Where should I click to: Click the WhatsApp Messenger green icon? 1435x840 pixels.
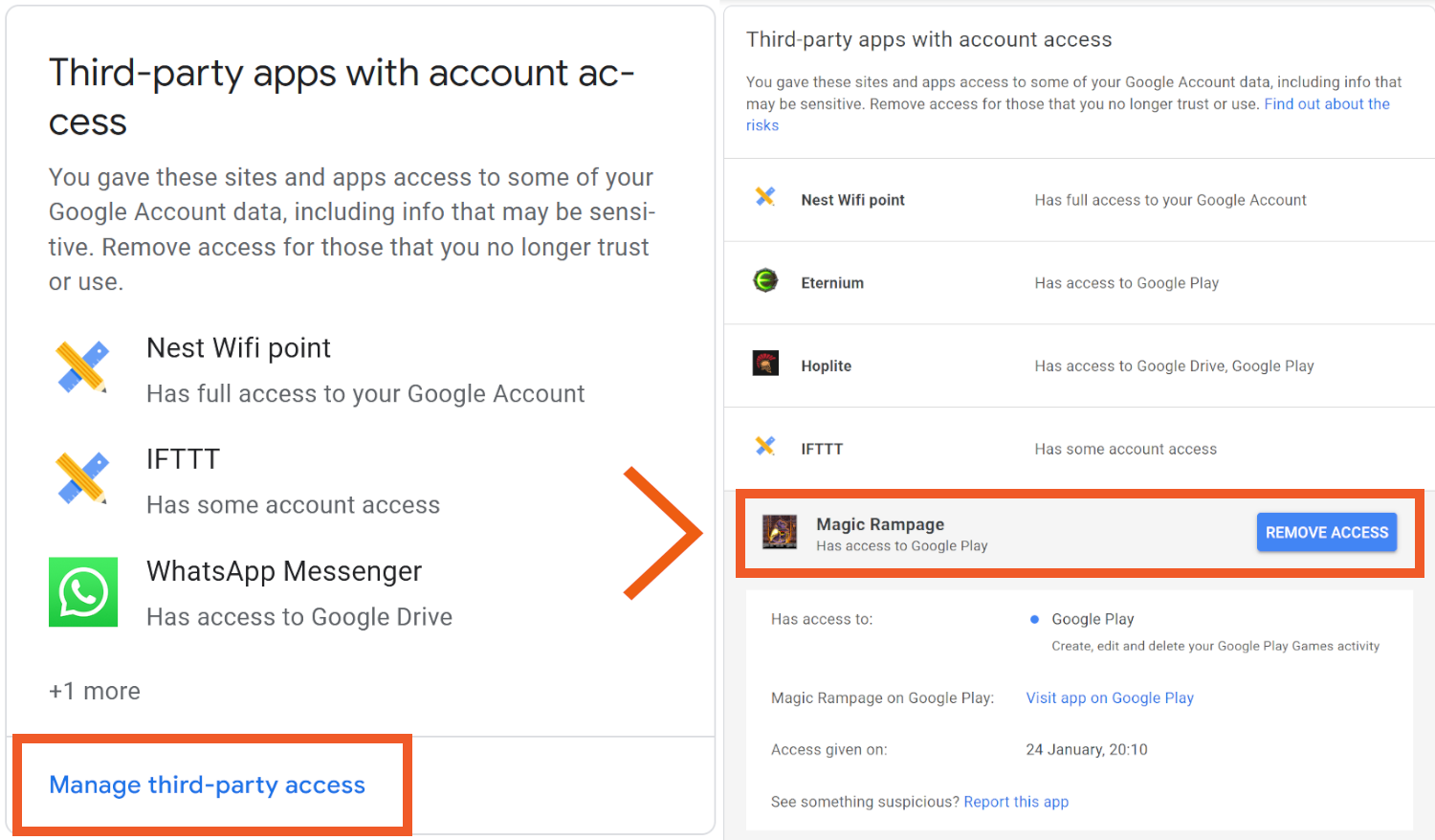[83, 592]
